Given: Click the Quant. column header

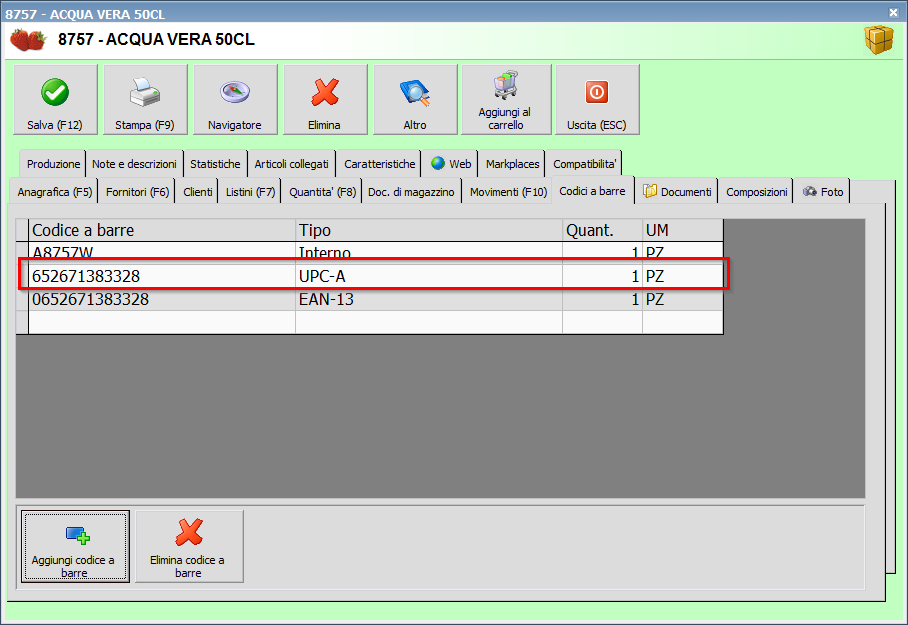Looking at the screenshot, I should point(602,231).
